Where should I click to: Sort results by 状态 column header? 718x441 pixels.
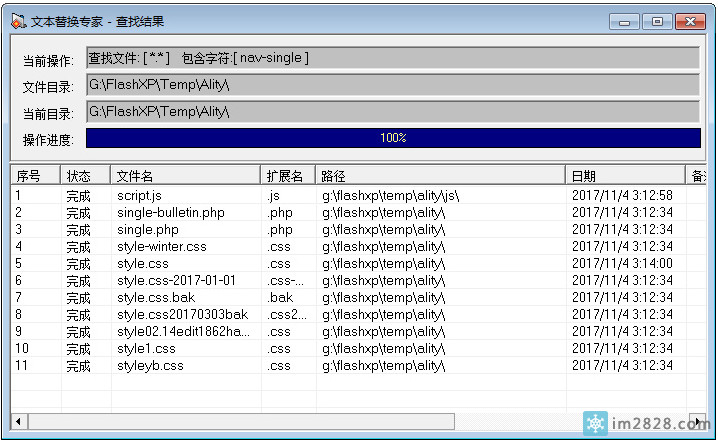click(x=85, y=176)
